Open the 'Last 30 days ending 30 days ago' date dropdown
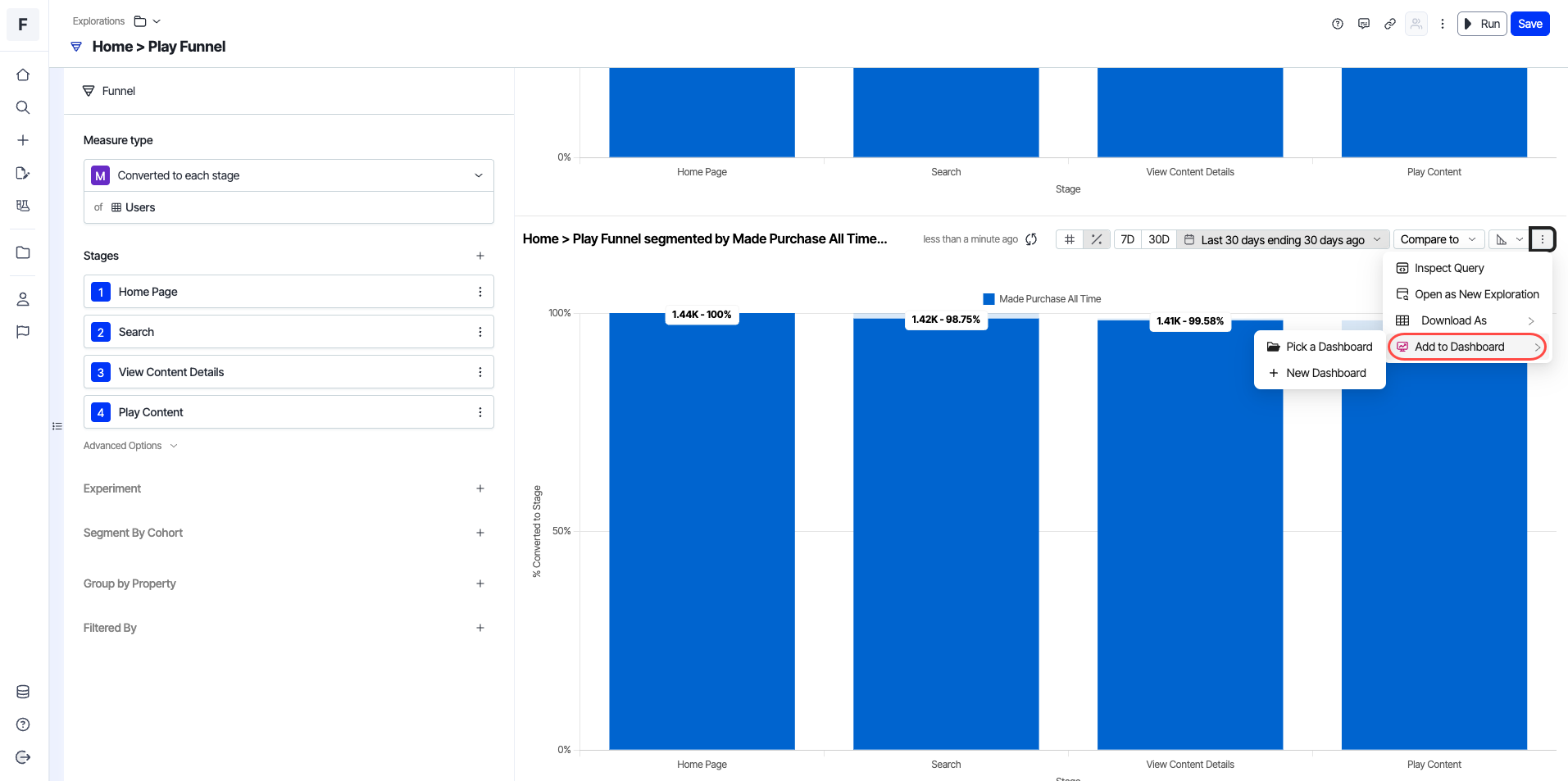 [x=1283, y=239]
